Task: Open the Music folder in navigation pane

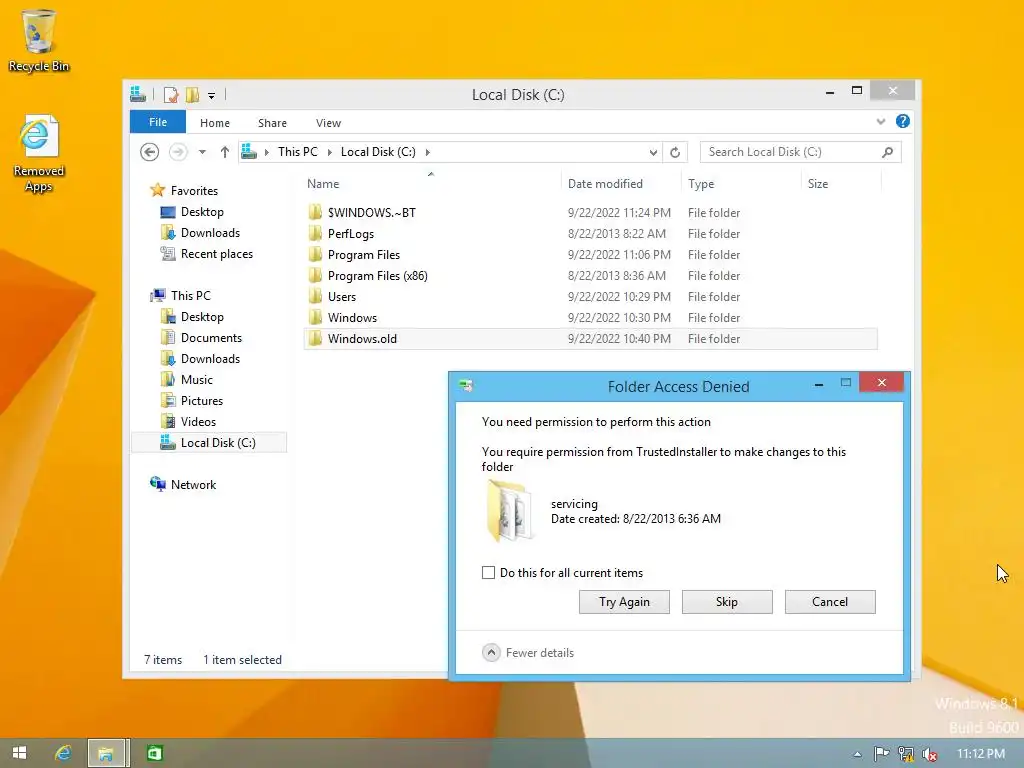Action: (x=196, y=379)
